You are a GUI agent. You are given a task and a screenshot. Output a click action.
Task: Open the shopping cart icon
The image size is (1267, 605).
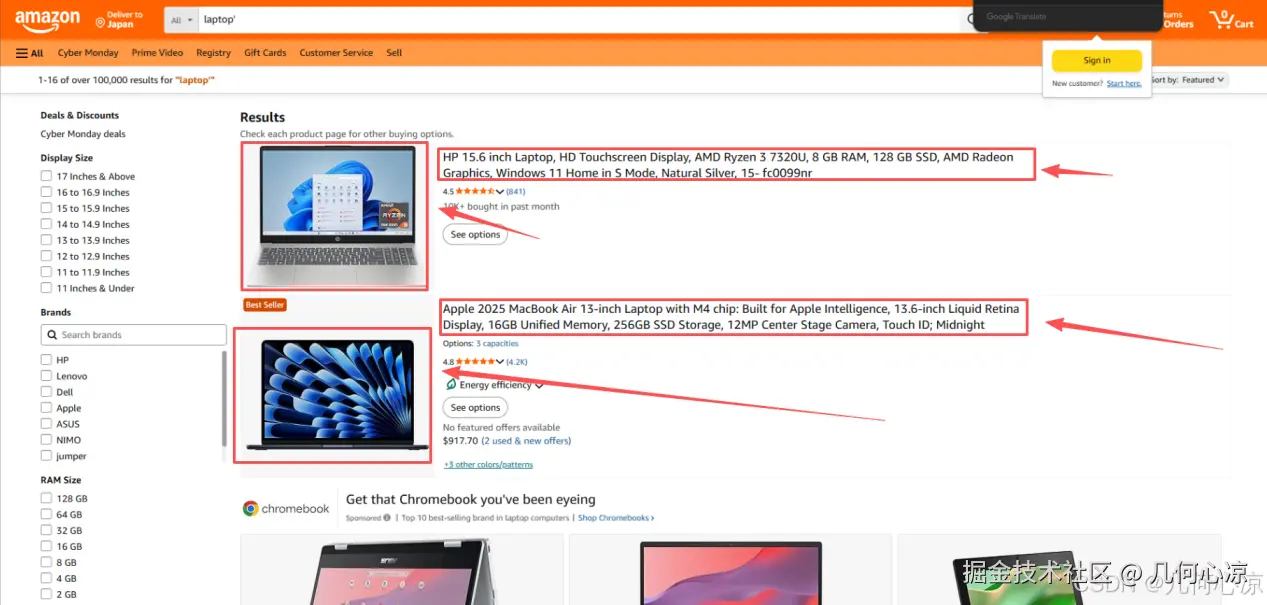(x=1231, y=20)
